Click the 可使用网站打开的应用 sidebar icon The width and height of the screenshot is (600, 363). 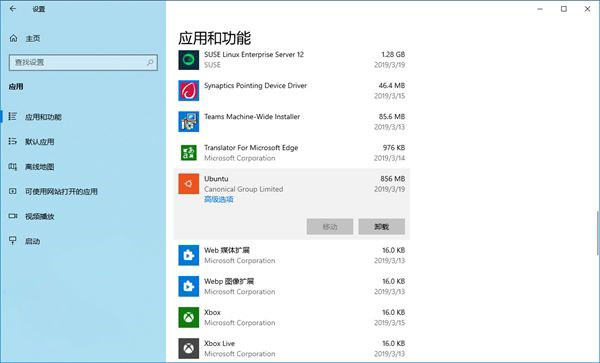point(13,191)
